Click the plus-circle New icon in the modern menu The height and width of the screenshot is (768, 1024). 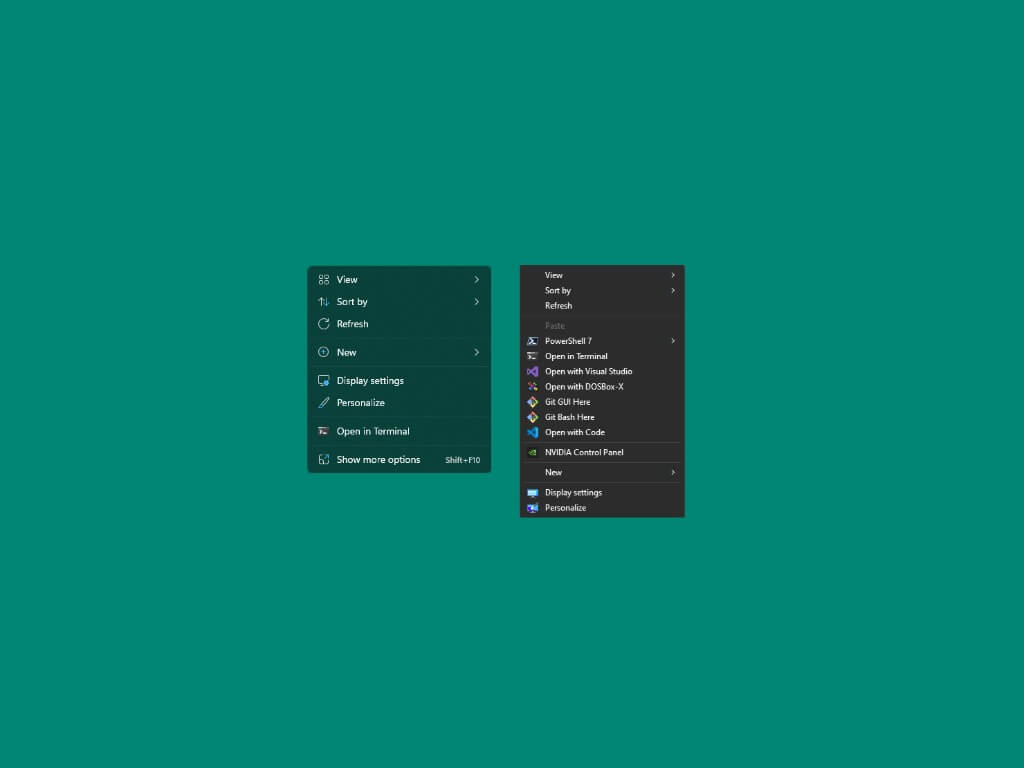click(323, 352)
